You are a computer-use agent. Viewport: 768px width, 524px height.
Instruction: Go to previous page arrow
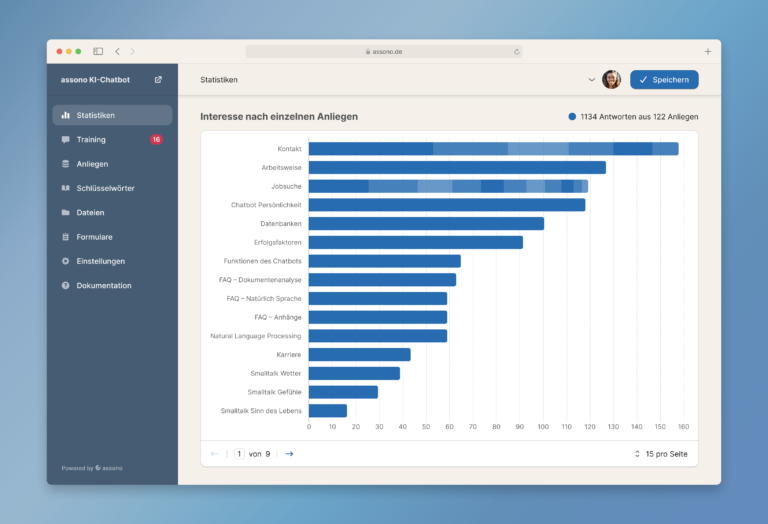pyautogui.click(x=214, y=454)
